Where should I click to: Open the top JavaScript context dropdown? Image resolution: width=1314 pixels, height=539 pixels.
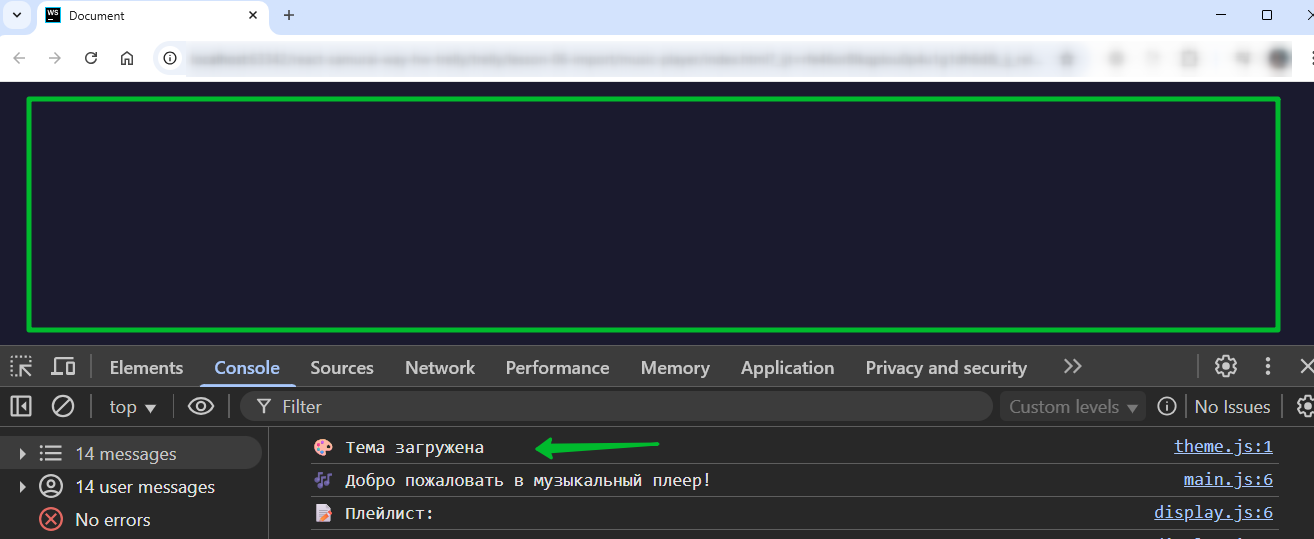(x=133, y=407)
